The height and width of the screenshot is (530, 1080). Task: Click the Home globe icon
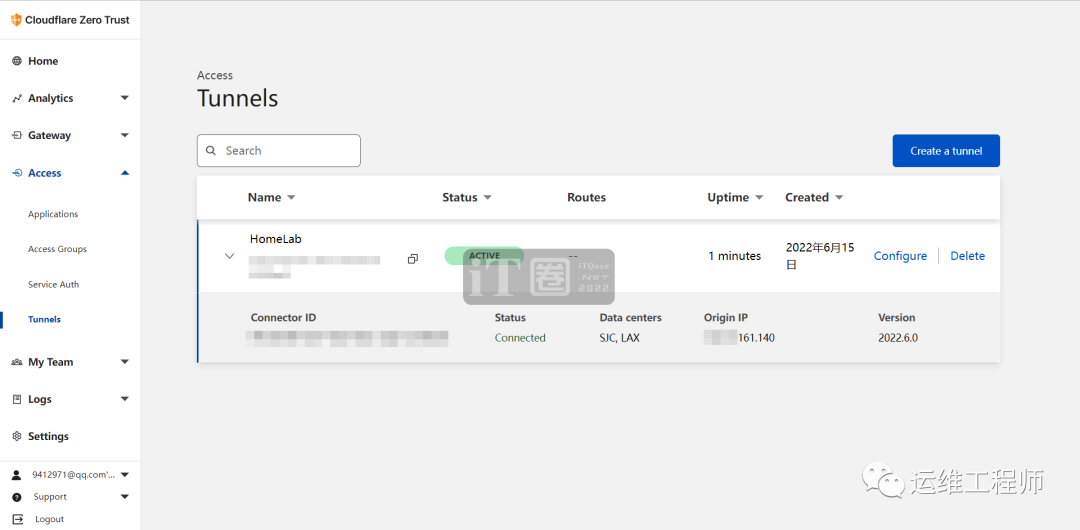click(x=17, y=61)
